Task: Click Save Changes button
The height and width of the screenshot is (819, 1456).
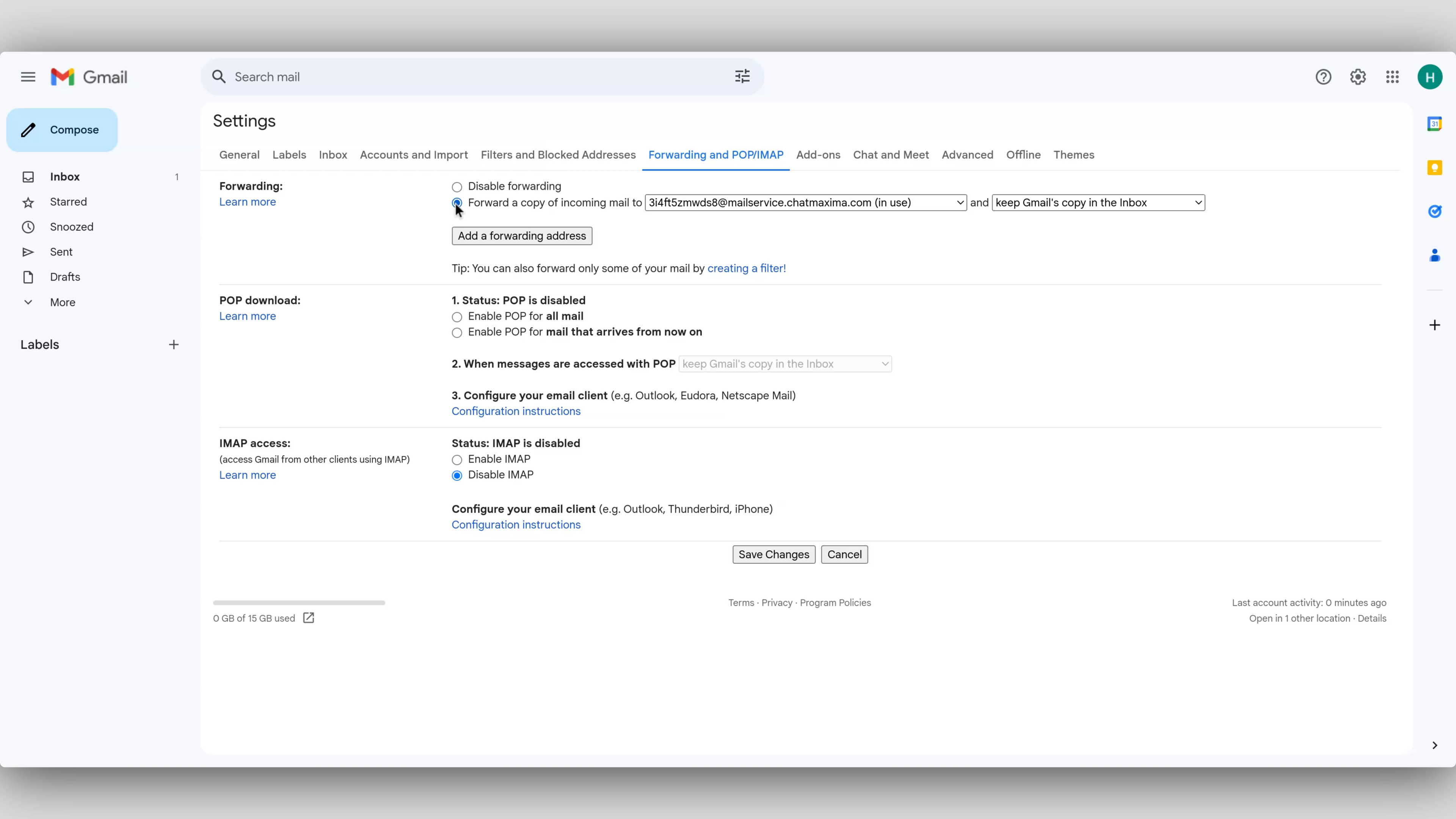Action: pos(774,554)
